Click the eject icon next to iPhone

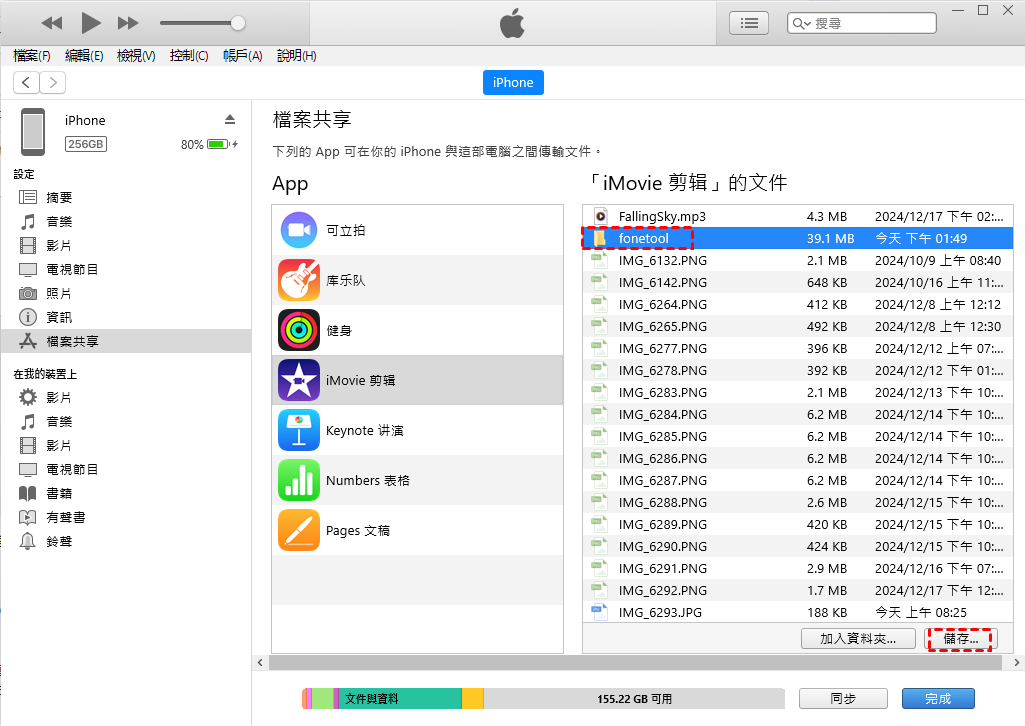click(230, 119)
